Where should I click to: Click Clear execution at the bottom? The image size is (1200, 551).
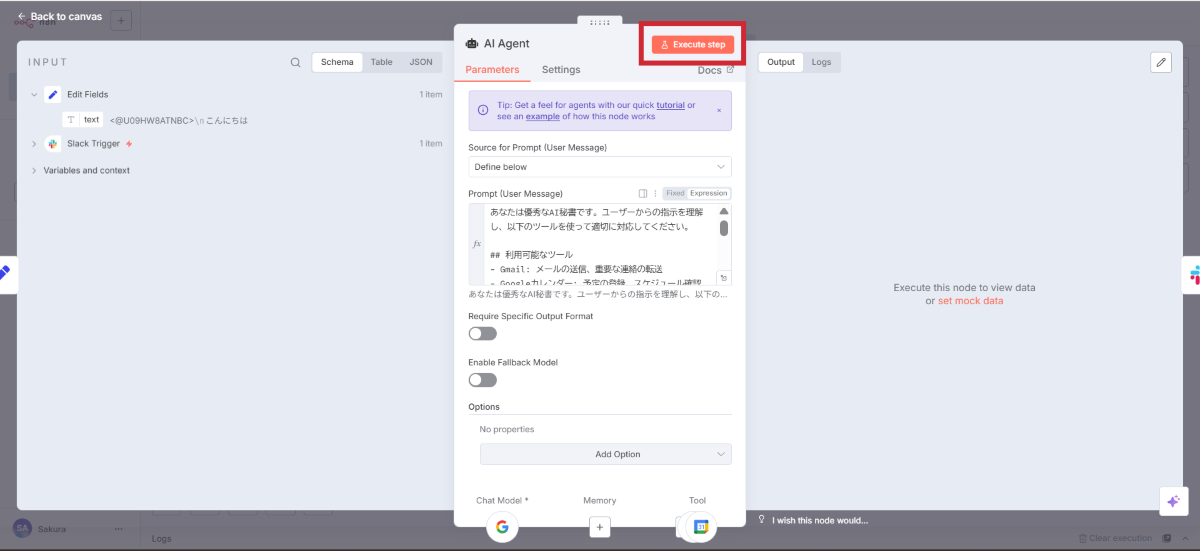pyautogui.click(x=1121, y=538)
